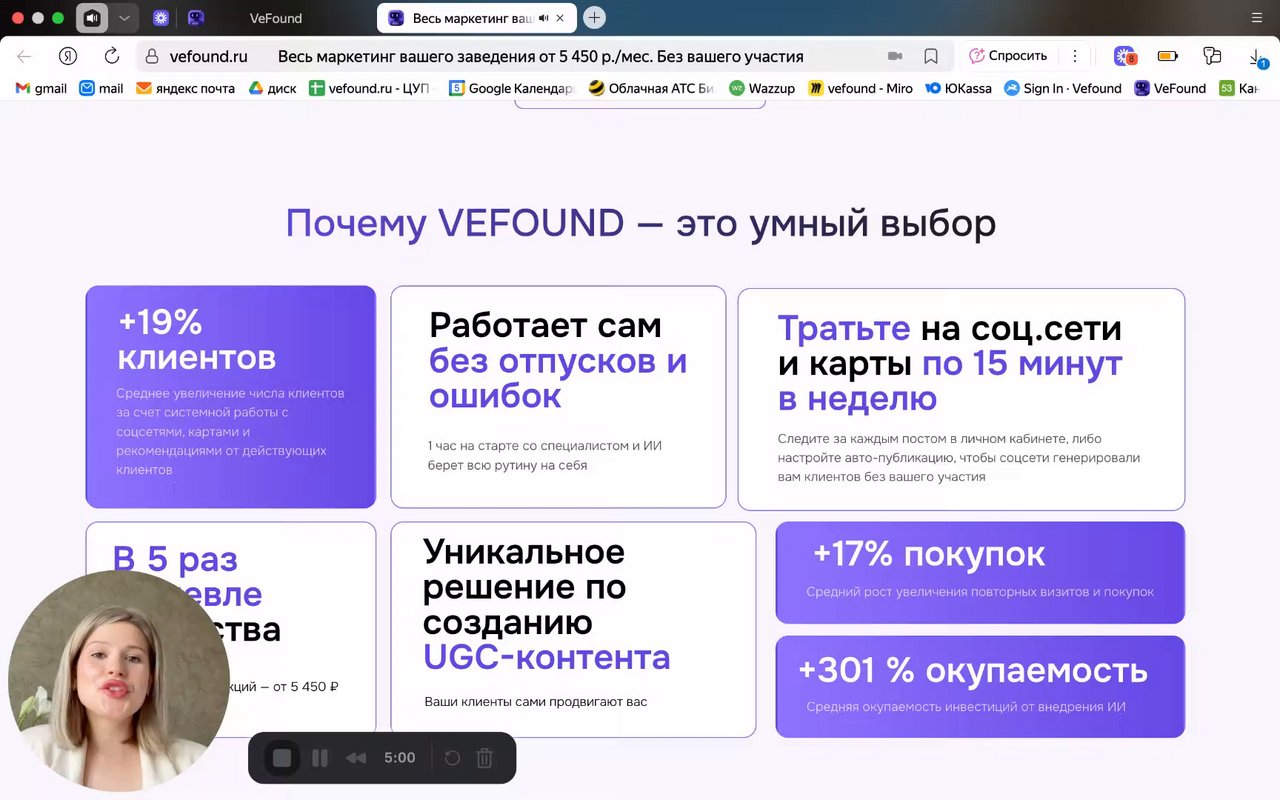
Task: Open the Wazzup bookmark
Action: (x=762, y=88)
